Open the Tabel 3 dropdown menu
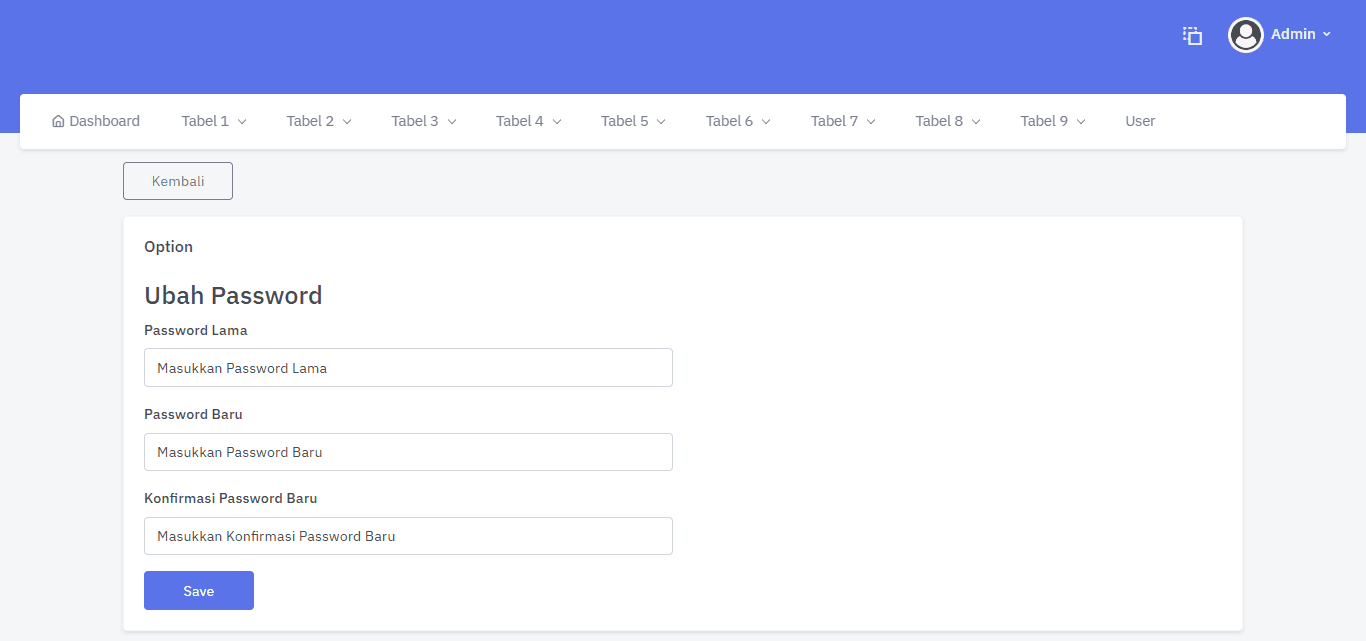 (x=424, y=121)
